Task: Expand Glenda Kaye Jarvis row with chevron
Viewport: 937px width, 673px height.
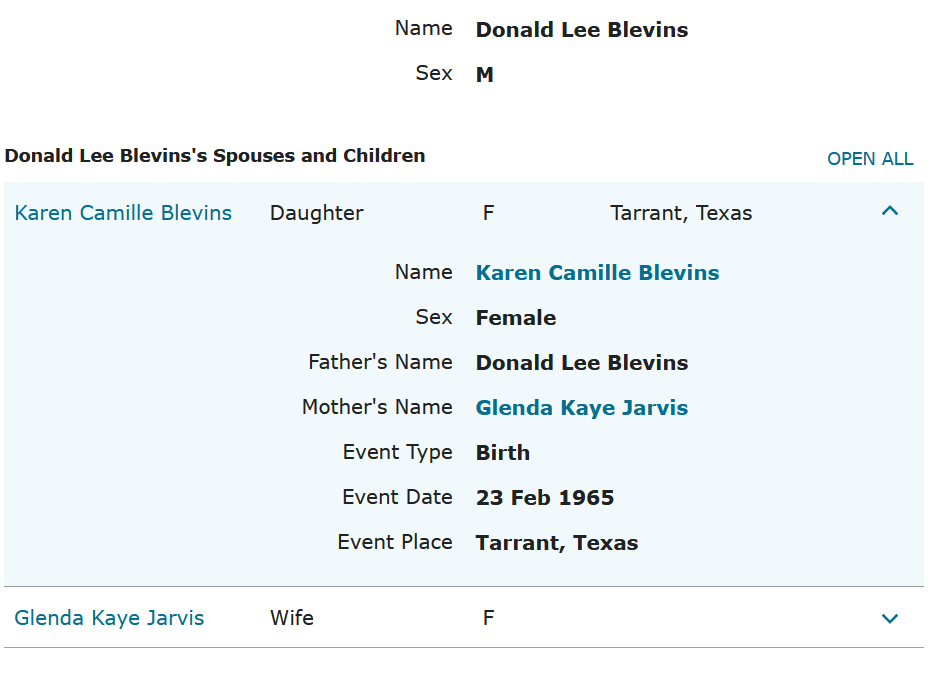Action: (890, 618)
